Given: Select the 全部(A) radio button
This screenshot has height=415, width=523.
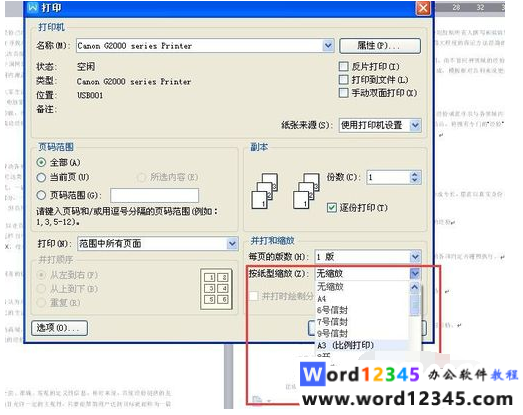Looking at the screenshot, I should tap(41, 162).
